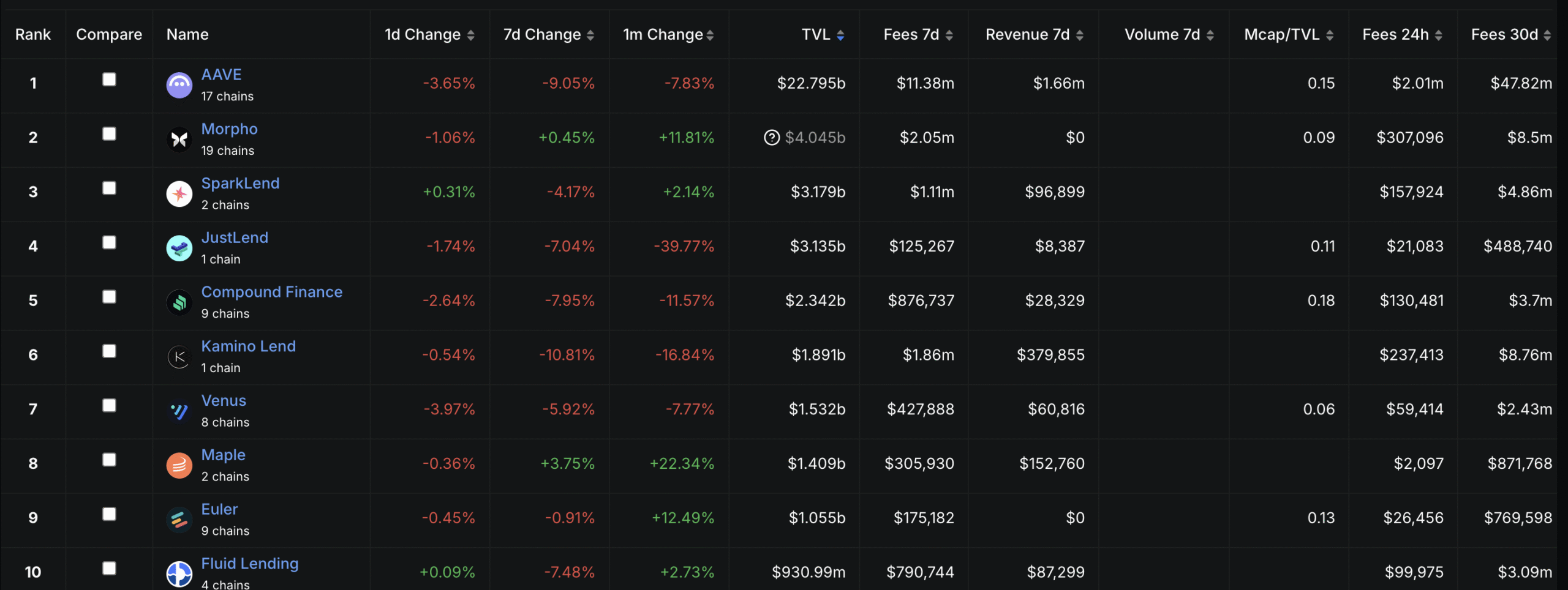
Task: Click Morpho's greyed TVL value $4.045b
Action: tap(815, 138)
